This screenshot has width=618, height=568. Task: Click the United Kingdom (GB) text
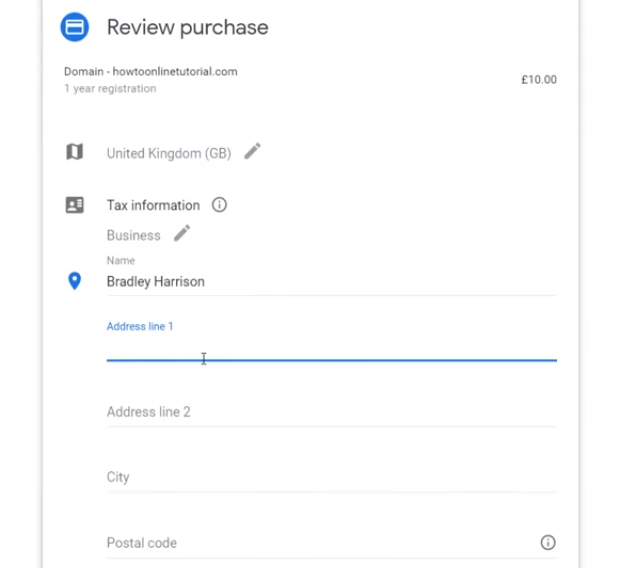(x=169, y=153)
